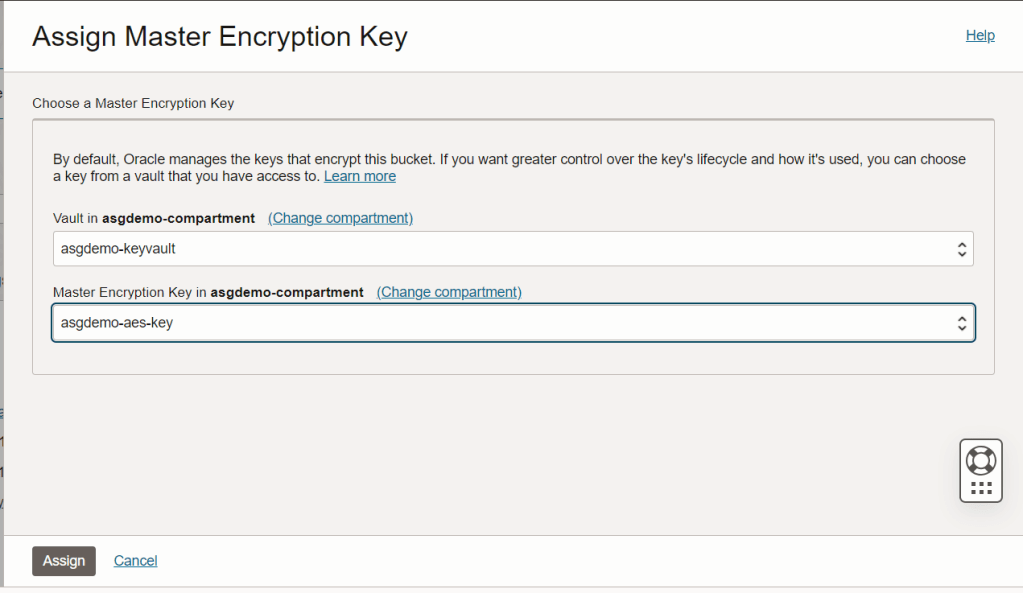Click the bold asgdemo-compartment text beside Vault
The image size is (1023, 593).
point(178,218)
